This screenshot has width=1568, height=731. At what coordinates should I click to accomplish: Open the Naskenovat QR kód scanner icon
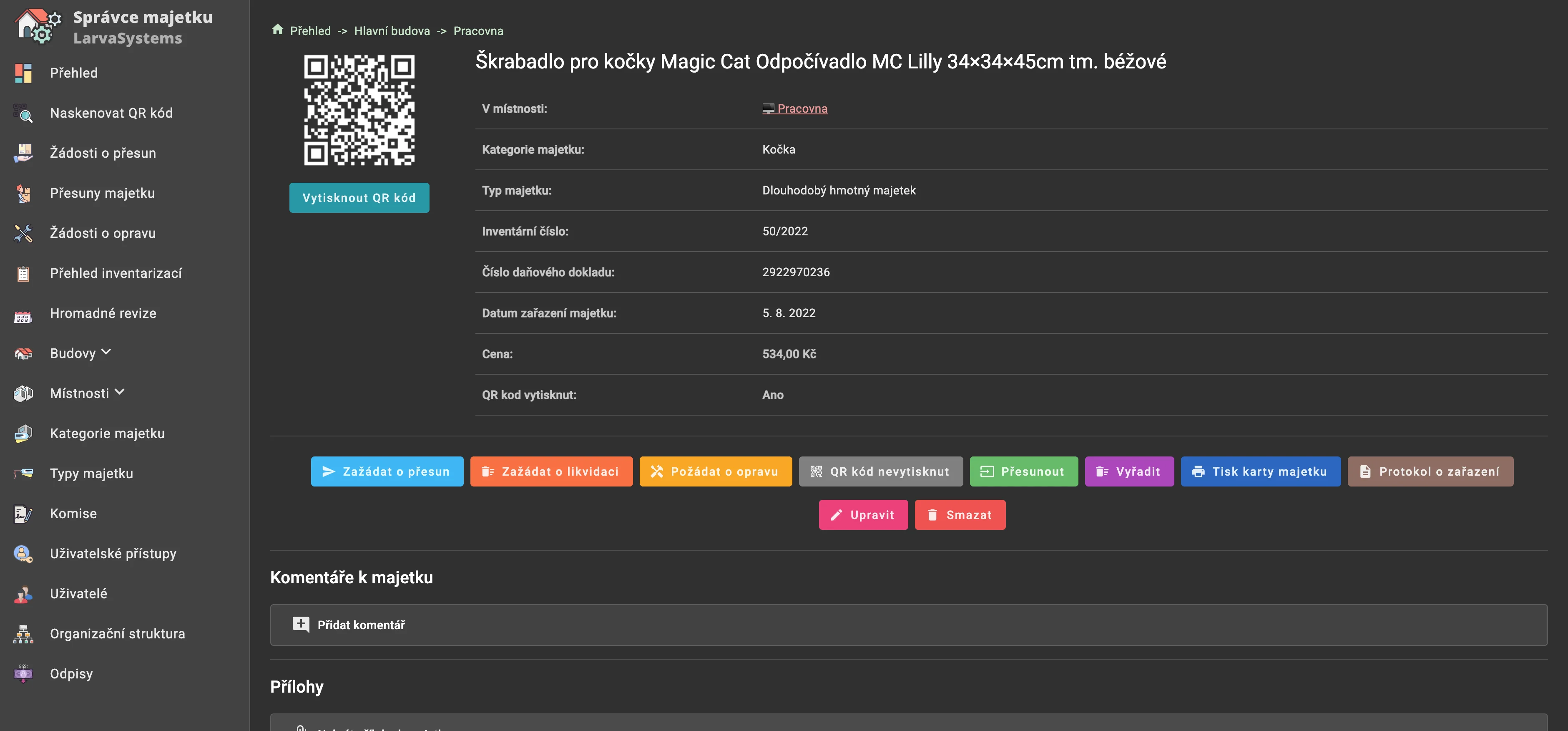pos(23,113)
